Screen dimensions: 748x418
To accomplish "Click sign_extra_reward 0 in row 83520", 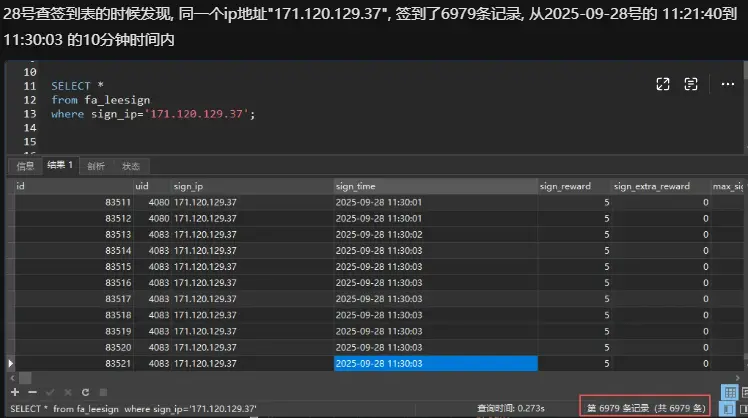I will [661, 347].
